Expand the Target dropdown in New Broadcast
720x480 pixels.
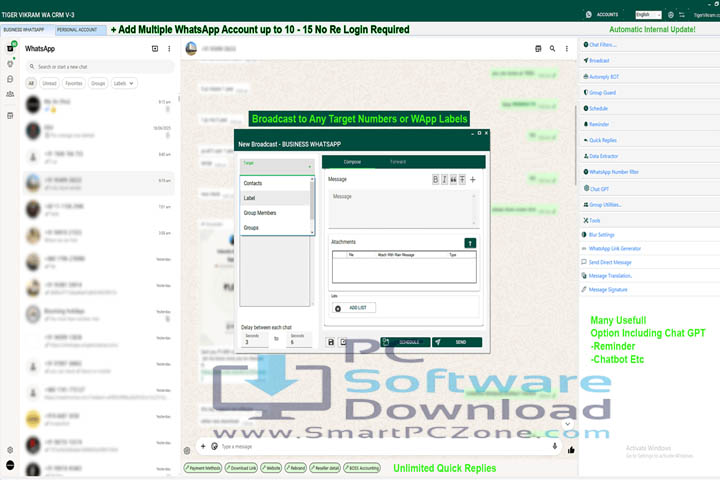tap(276, 166)
